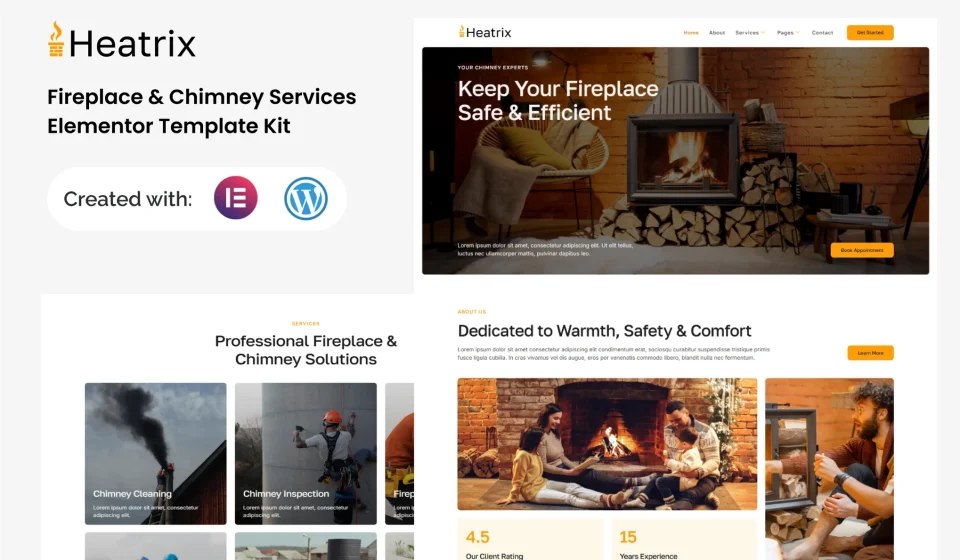Viewport: 960px width, 560px height.
Task: Open the Contact menu item
Action: (x=822, y=33)
